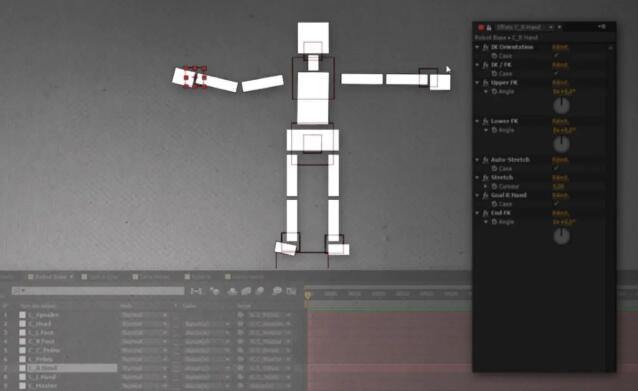
Task: Enable frame blending icon in timeline
Action: point(246,291)
